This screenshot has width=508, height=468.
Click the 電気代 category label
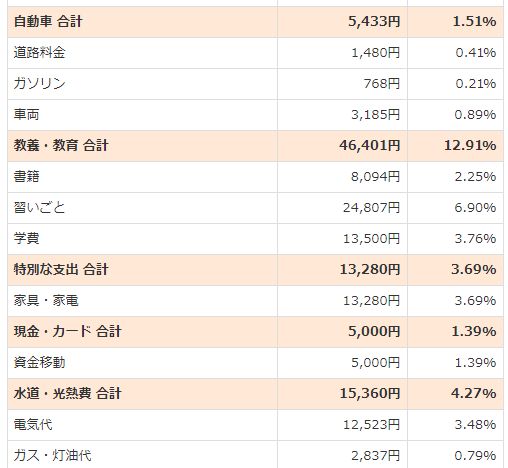[33, 425]
